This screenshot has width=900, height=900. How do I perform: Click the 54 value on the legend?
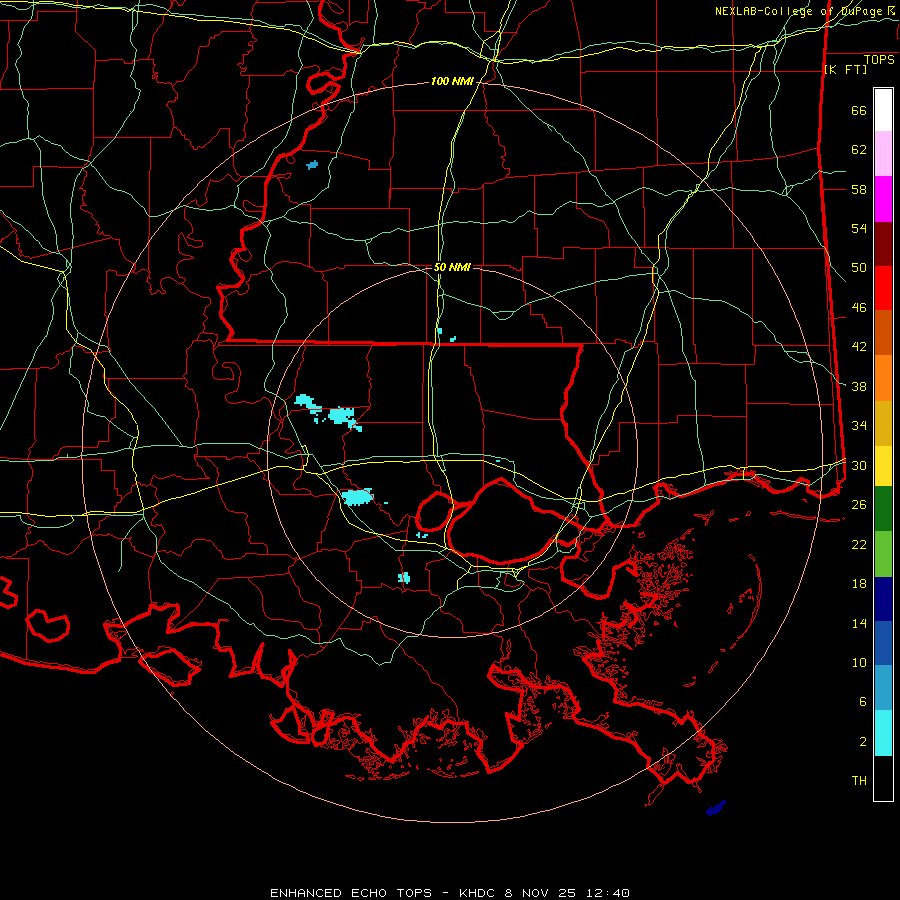click(x=859, y=228)
